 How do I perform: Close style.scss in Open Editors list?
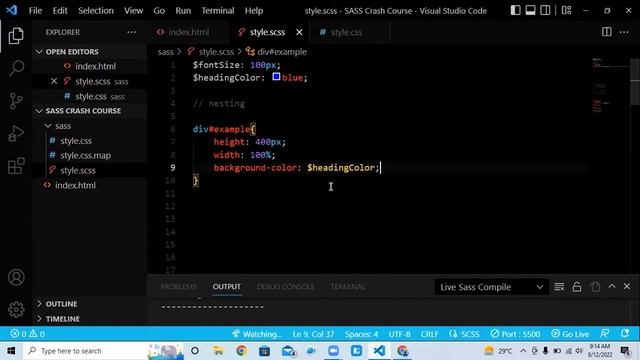[x=54, y=81]
